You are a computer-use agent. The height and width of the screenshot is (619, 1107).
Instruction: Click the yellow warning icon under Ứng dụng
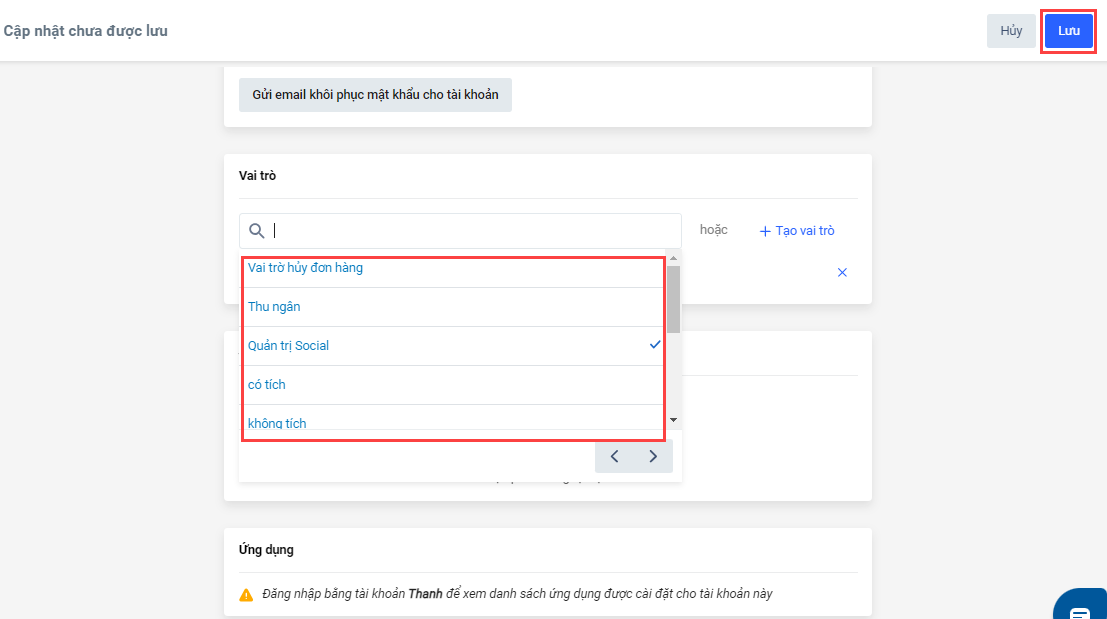[246, 594]
